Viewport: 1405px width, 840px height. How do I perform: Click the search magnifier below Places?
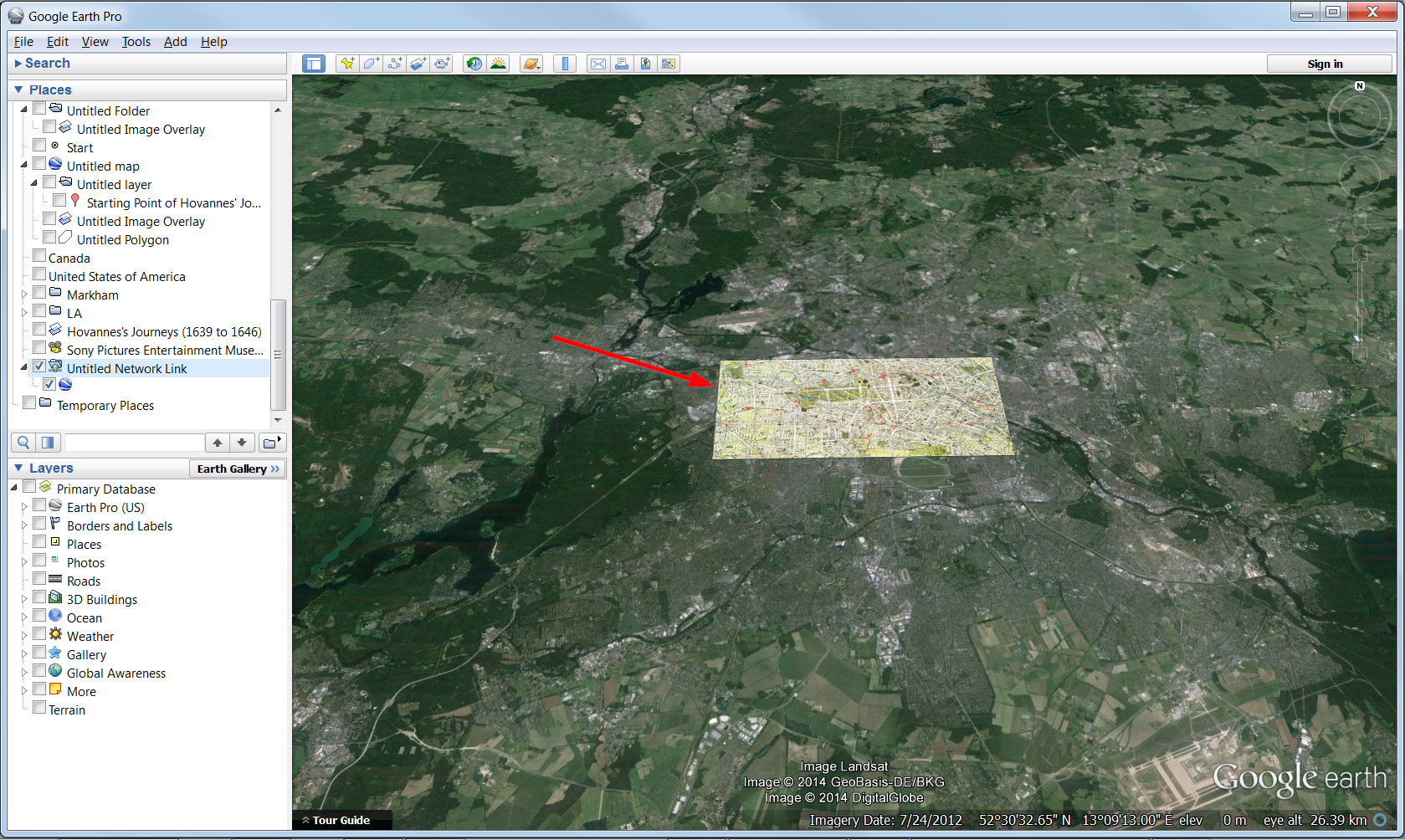point(23,443)
